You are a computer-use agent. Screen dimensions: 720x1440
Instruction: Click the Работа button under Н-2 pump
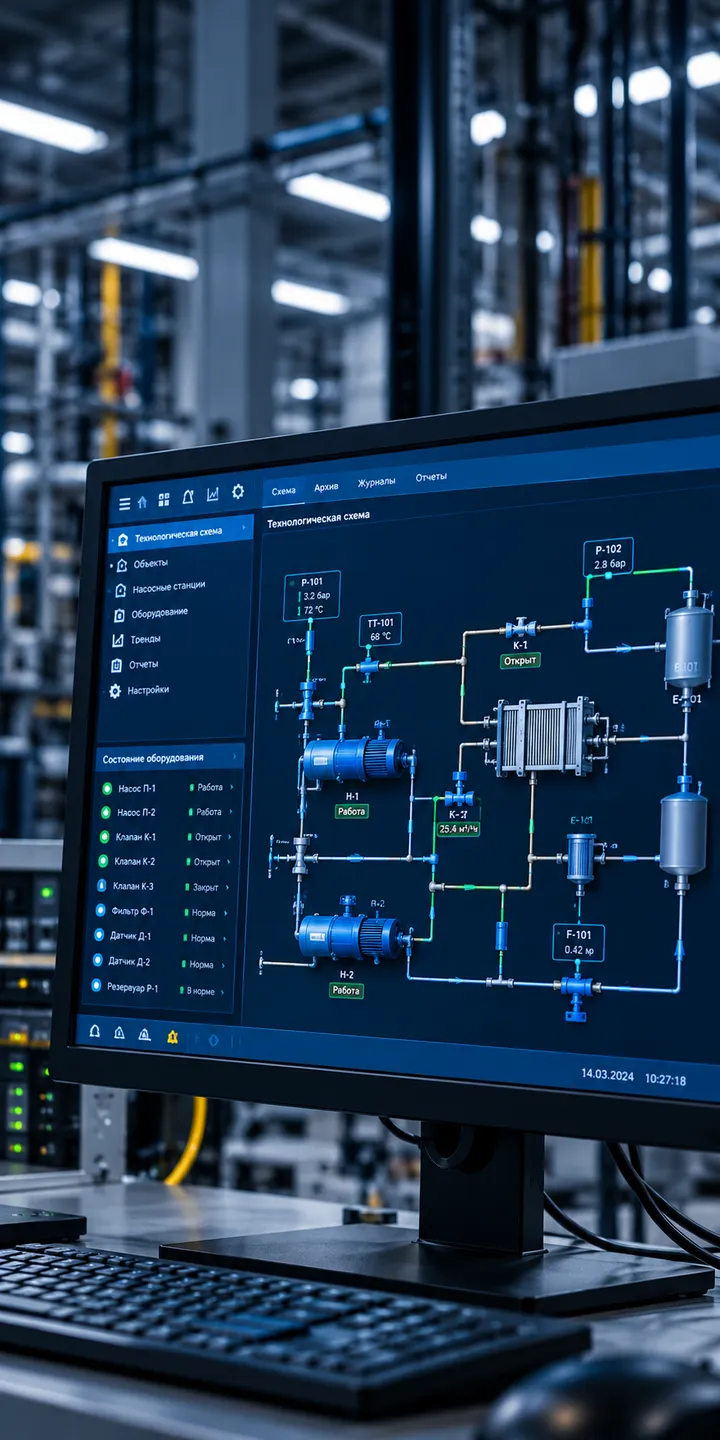click(x=346, y=990)
